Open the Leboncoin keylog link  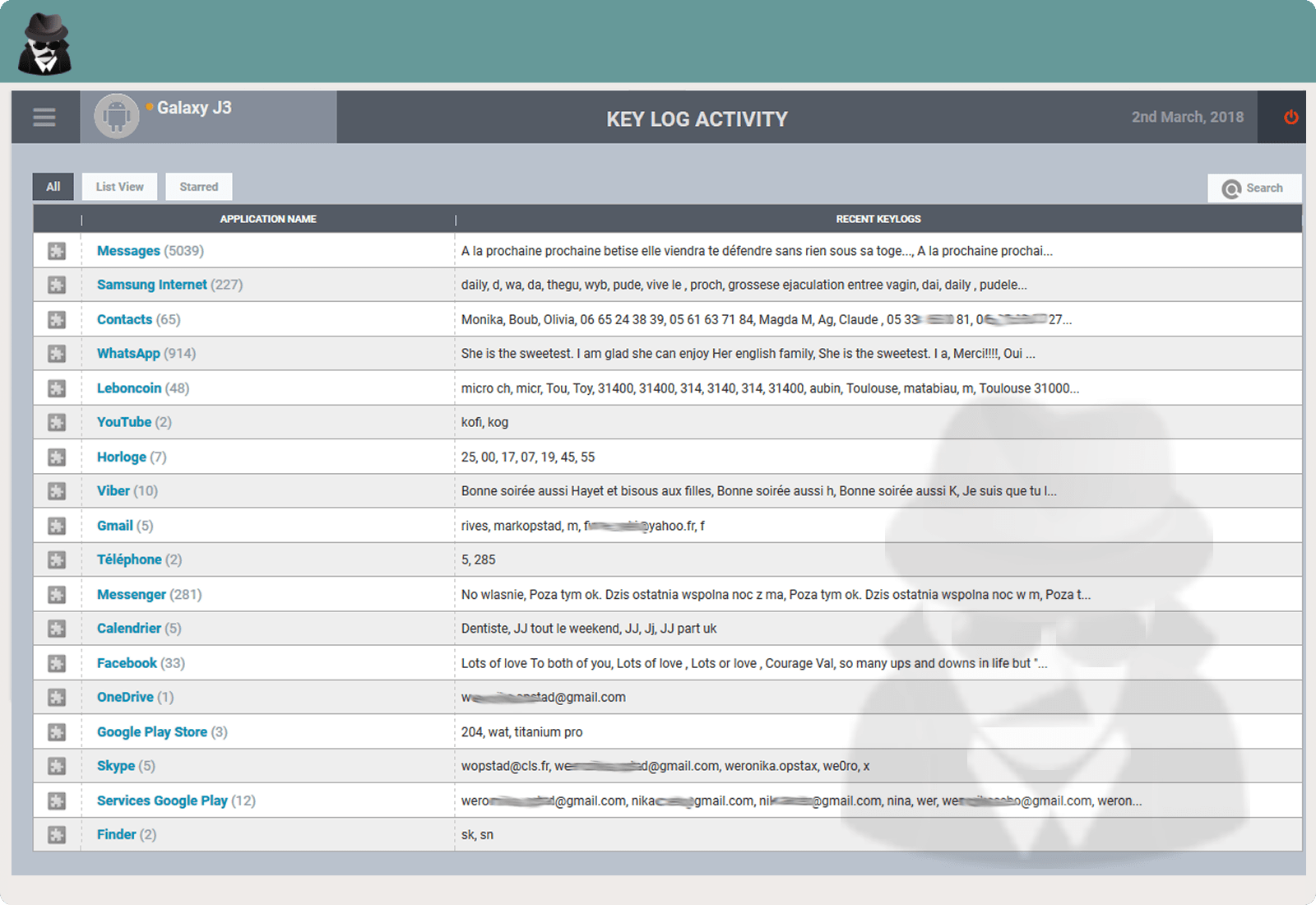(x=129, y=388)
